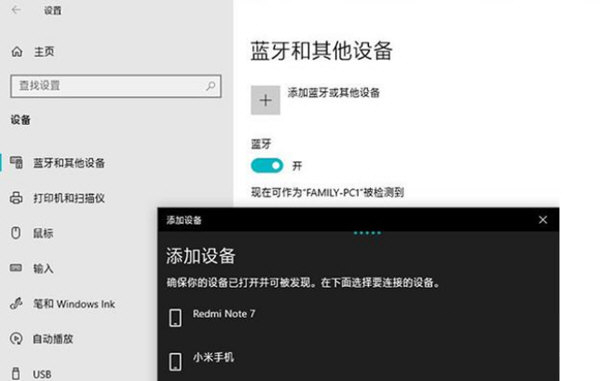The image size is (600, 381).
Task: Close the 添加设备 dialog
Action: [543, 220]
